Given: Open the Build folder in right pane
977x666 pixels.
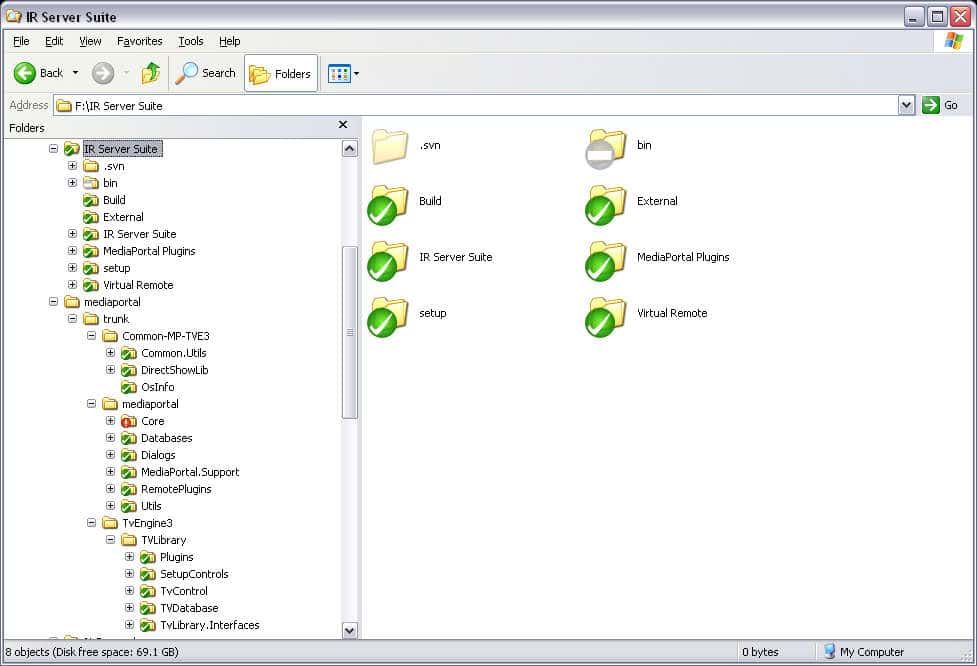Looking at the screenshot, I should pos(388,204).
